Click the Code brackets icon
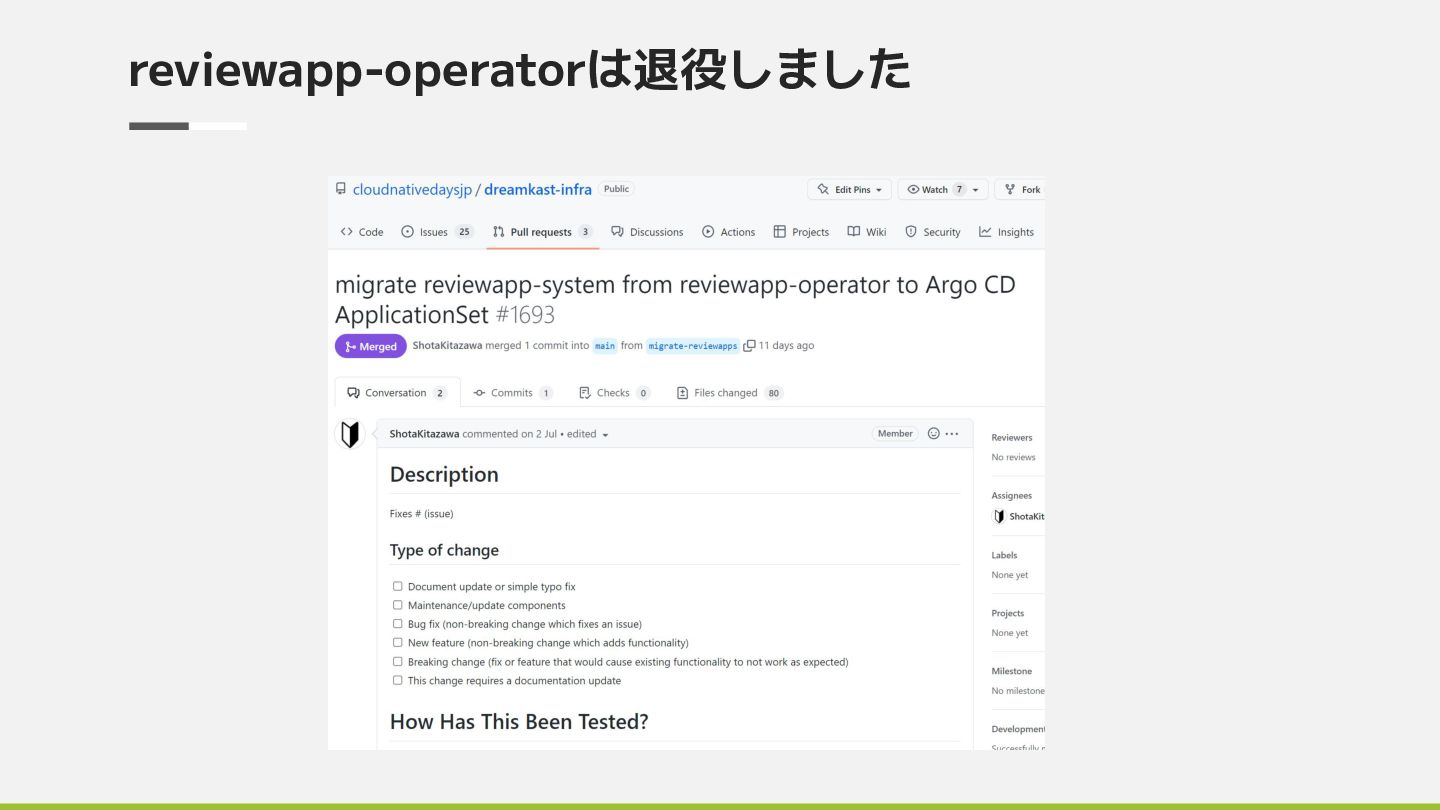1440x810 pixels. coord(347,232)
